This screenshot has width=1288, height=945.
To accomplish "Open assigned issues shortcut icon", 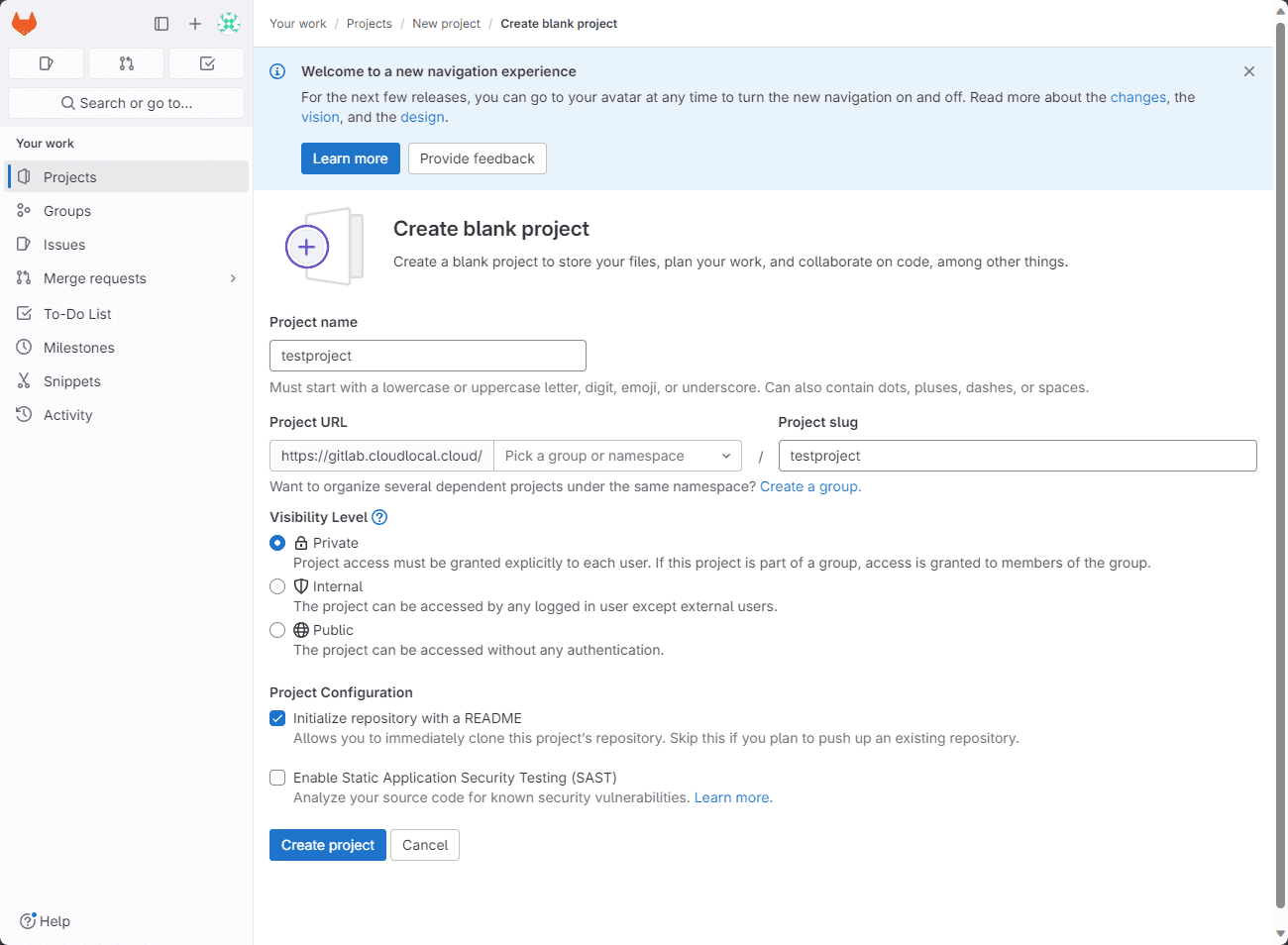I will coord(46,63).
